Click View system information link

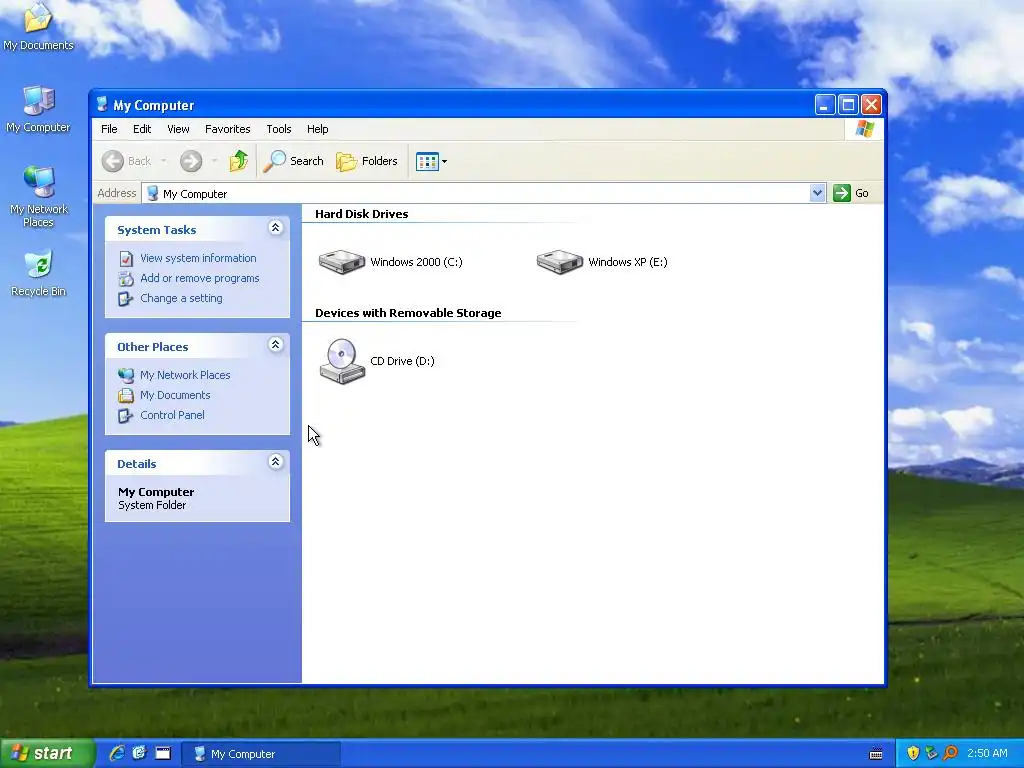(198, 258)
